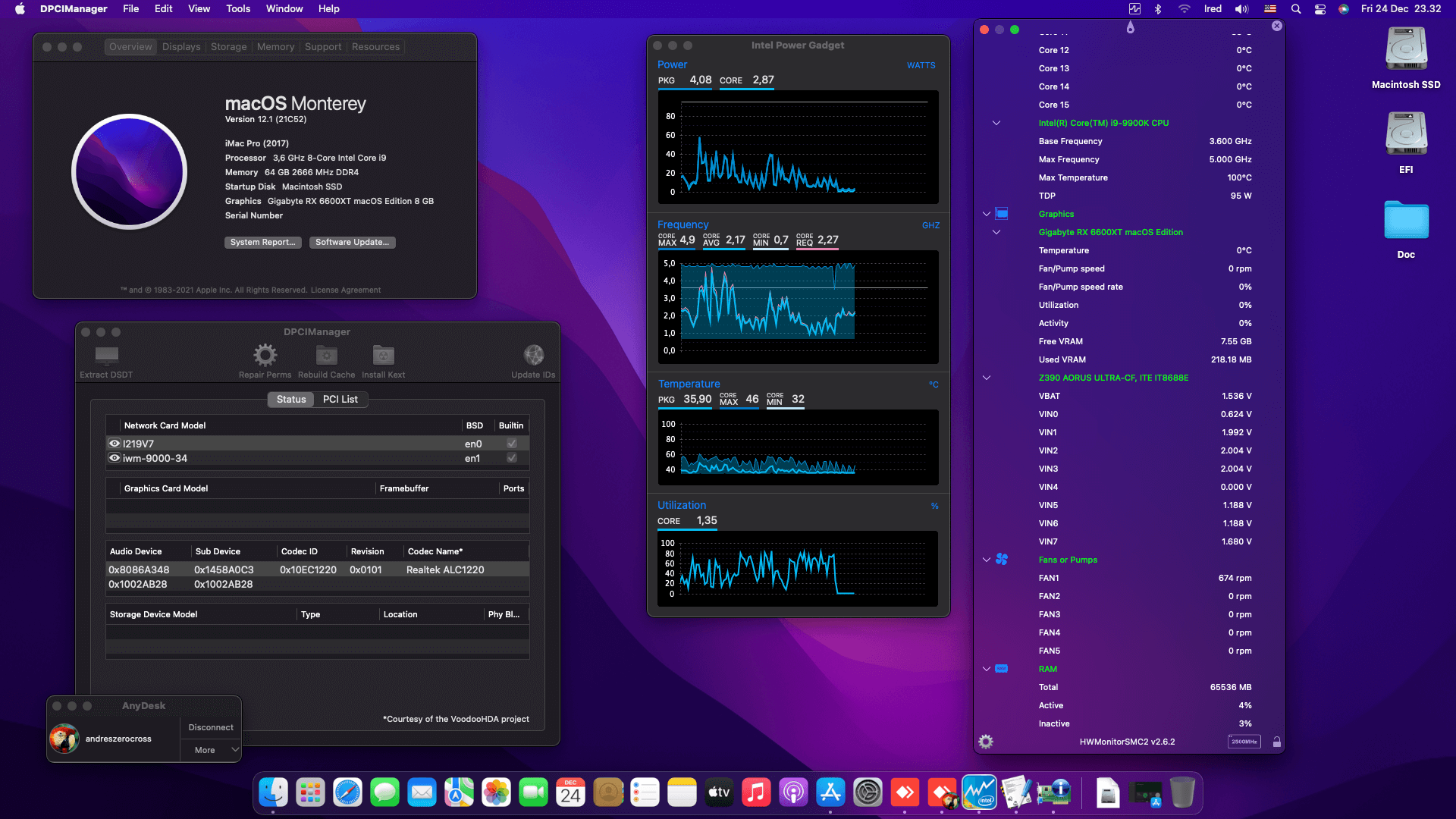This screenshot has height=819, width=1456.
Task: Collapse Intel Core i9-9900K CPU section
Action: click(996, 123)
